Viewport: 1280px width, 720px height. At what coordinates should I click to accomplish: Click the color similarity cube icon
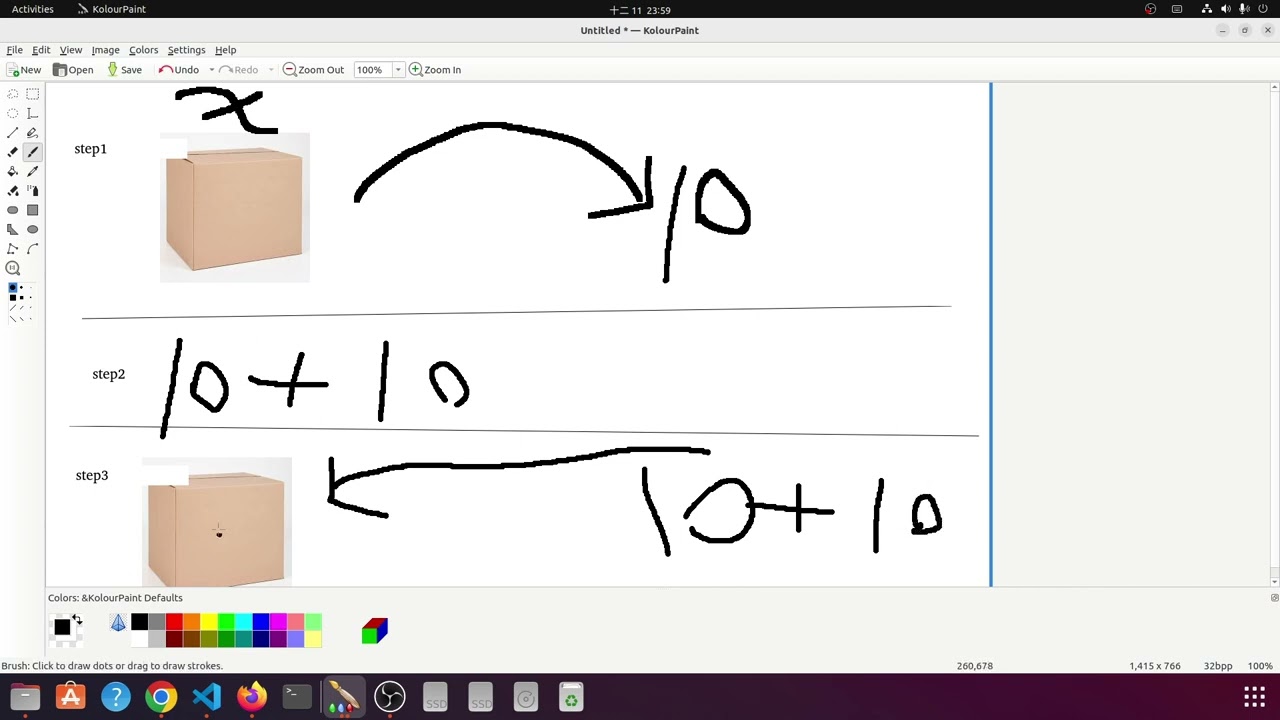pyautogui.click(x=375, y=630)
